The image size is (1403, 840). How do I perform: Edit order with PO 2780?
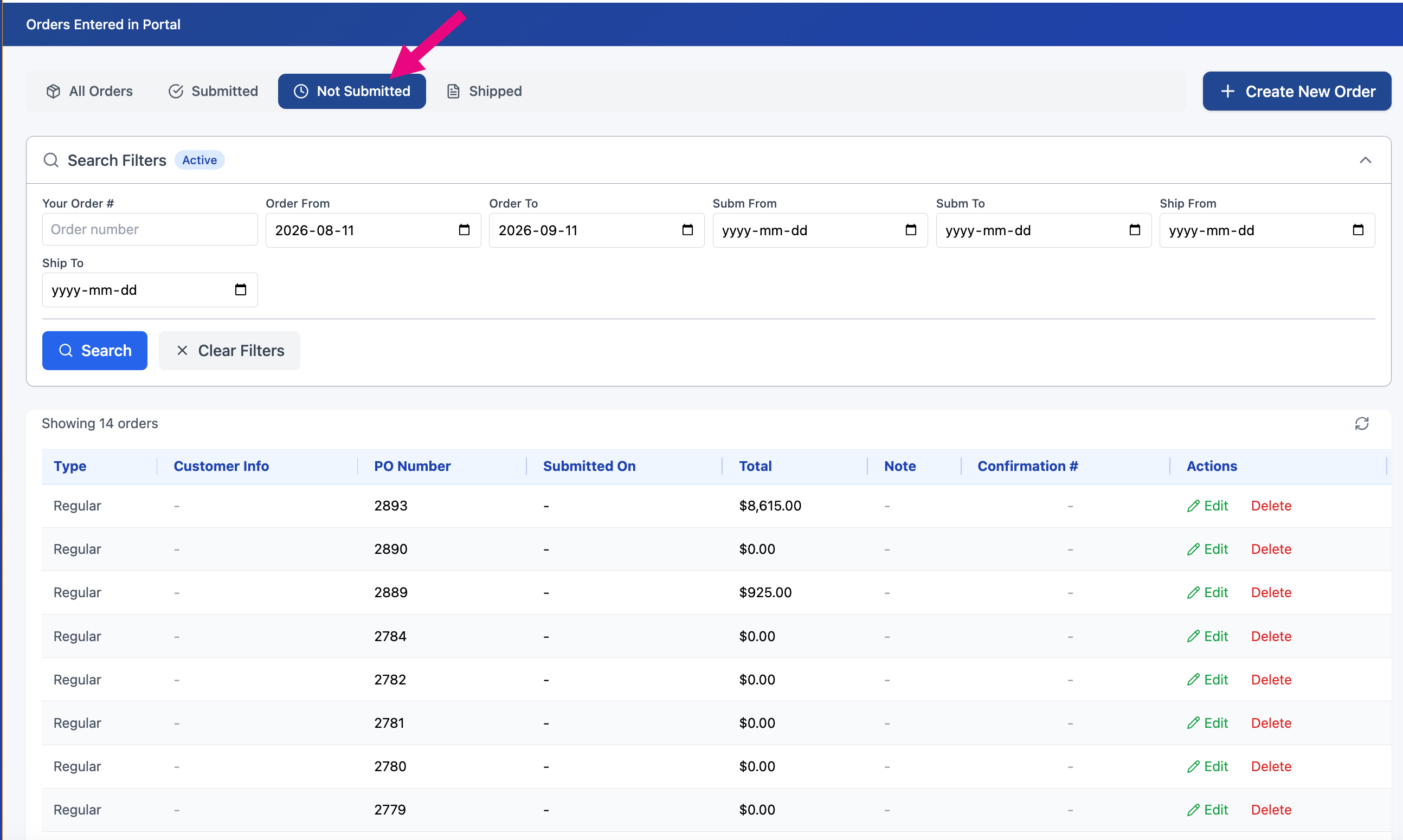point(1207,766)
